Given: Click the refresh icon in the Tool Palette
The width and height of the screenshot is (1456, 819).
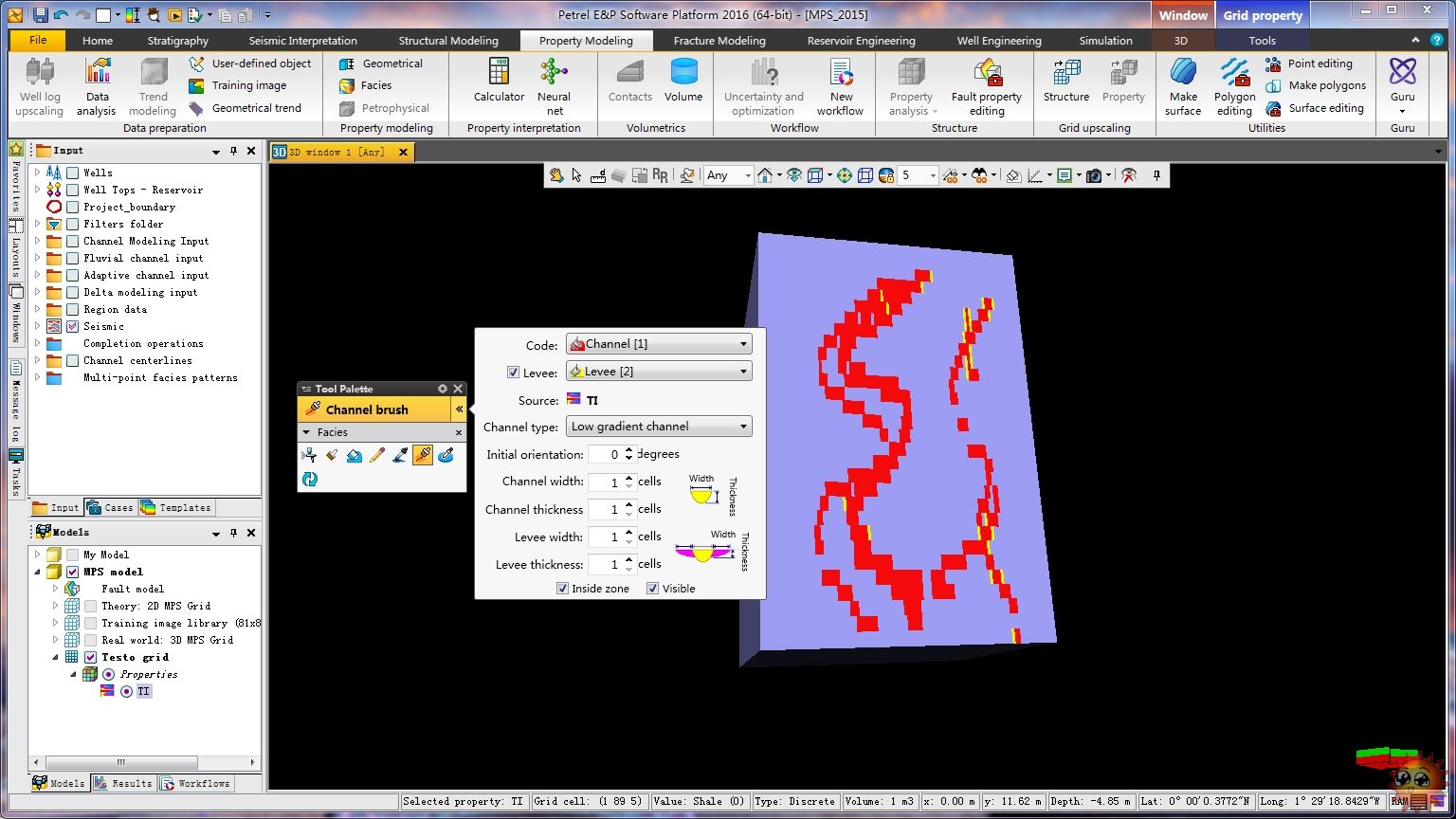Looking at the screenshot, I should coord(309,480).
